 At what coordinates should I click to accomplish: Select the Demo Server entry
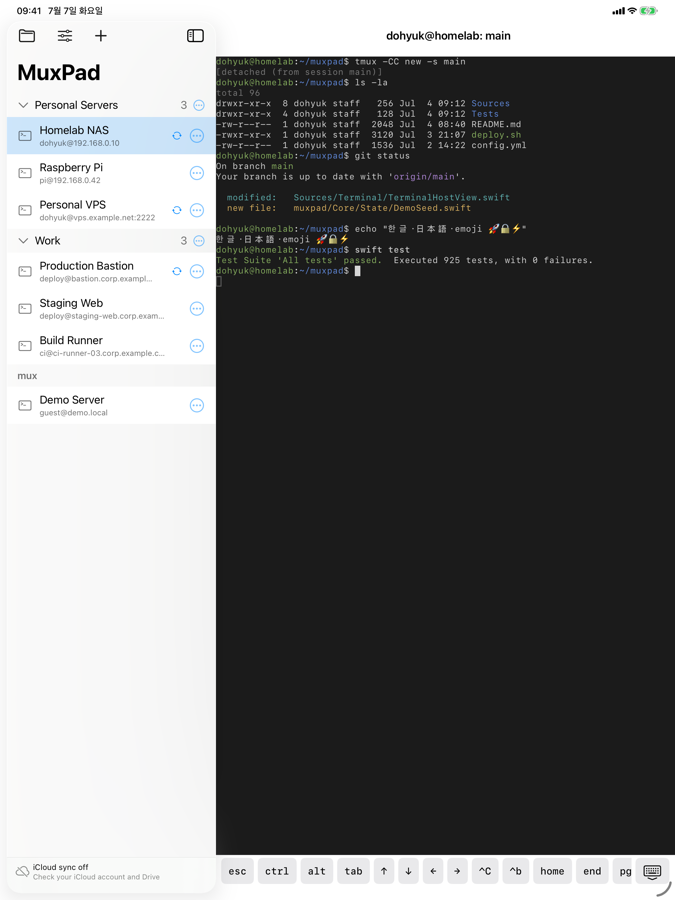[x=111, y=405]
